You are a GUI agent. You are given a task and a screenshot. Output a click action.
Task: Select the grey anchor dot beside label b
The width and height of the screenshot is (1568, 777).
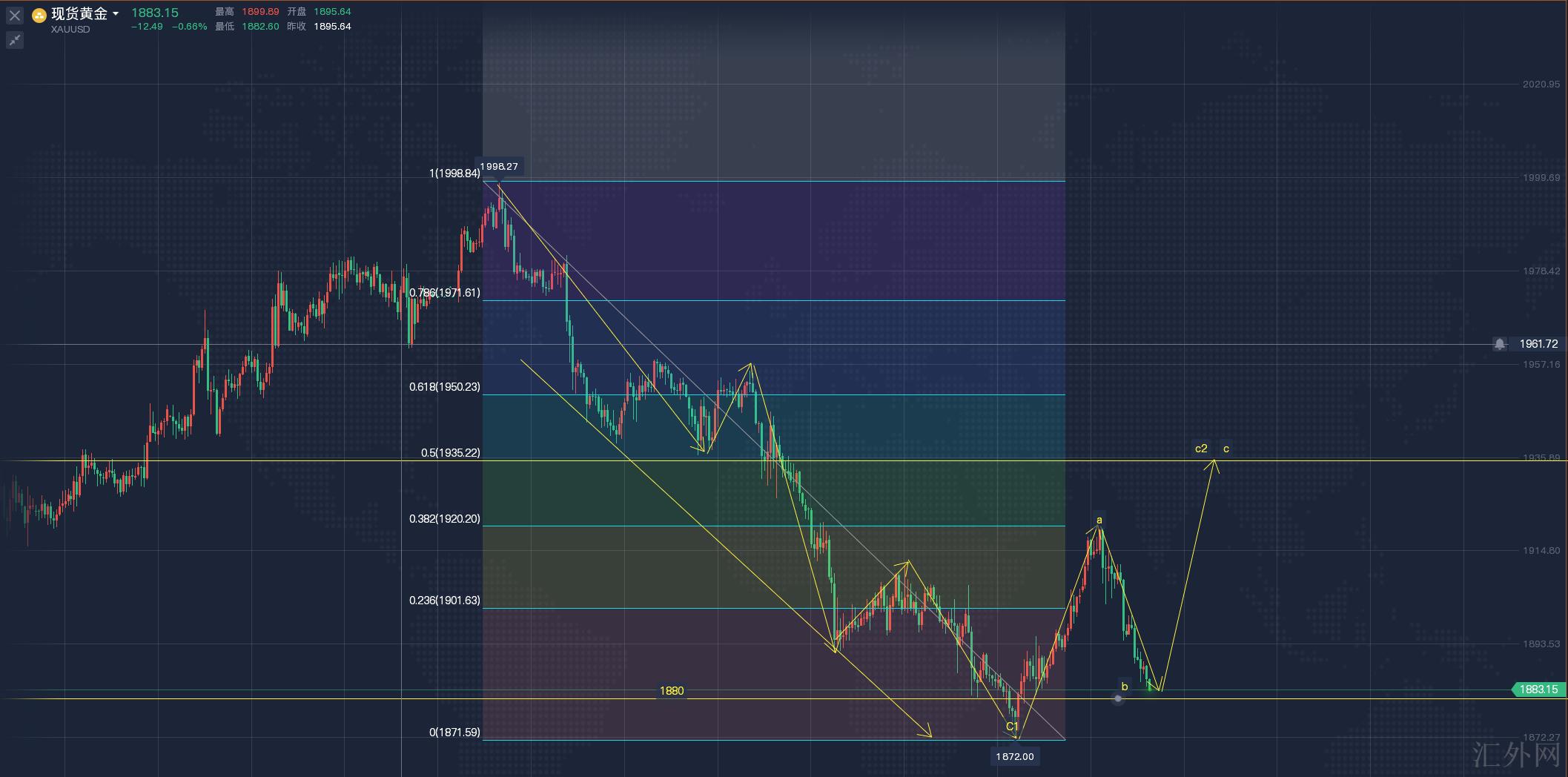(1118, 698)
